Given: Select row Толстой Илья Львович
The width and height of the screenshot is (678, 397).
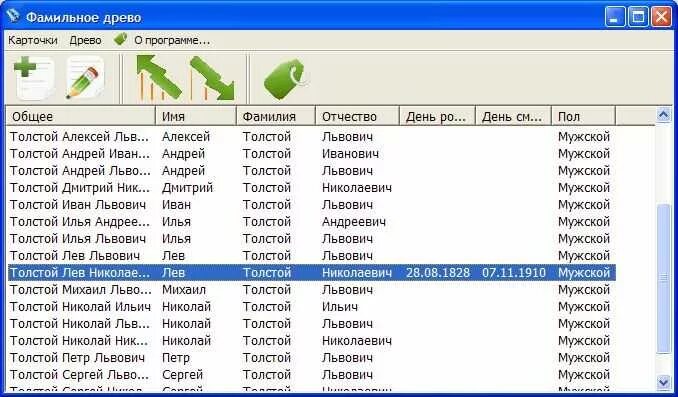Looking at the screenshot, I should pyautogui.click(x=311, y=239).
